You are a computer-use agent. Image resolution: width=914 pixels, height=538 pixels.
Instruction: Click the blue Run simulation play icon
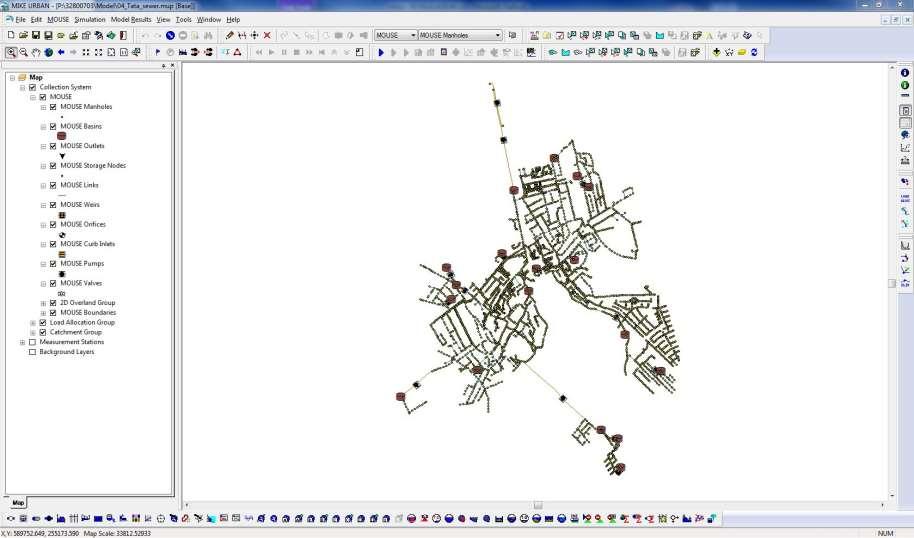pyautogui.click(x=381, y=52)
